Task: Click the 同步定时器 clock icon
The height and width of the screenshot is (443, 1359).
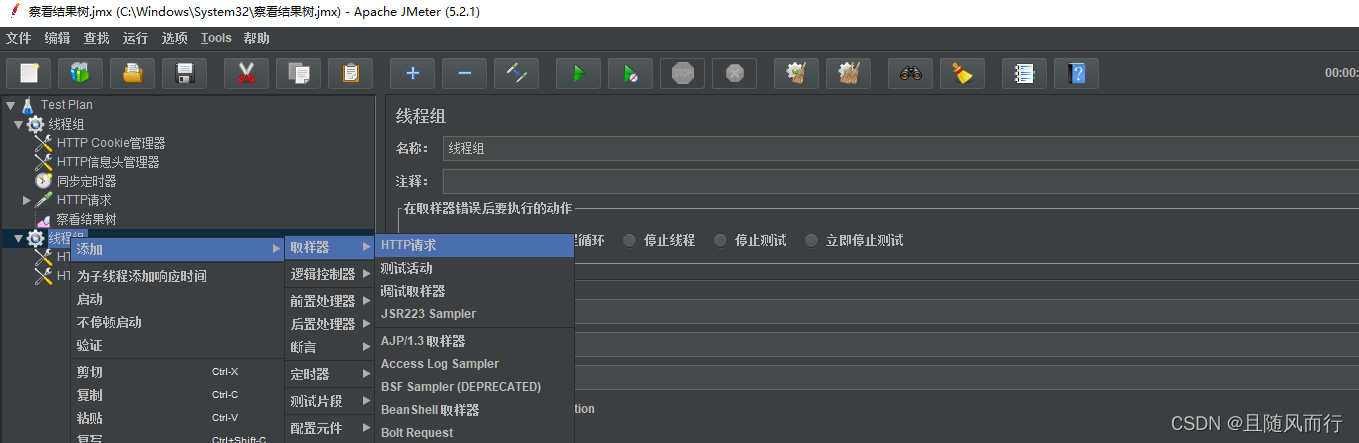Action: coord(43,181)
